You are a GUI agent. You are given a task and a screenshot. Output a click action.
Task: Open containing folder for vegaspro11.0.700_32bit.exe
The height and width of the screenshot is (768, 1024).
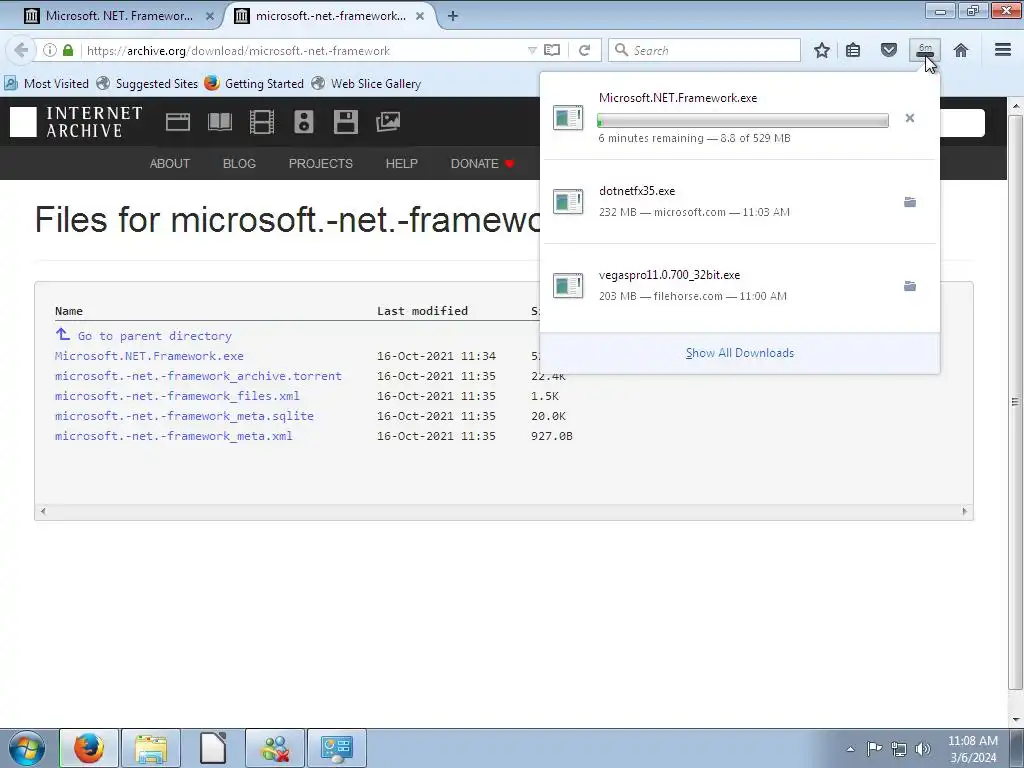910,286
